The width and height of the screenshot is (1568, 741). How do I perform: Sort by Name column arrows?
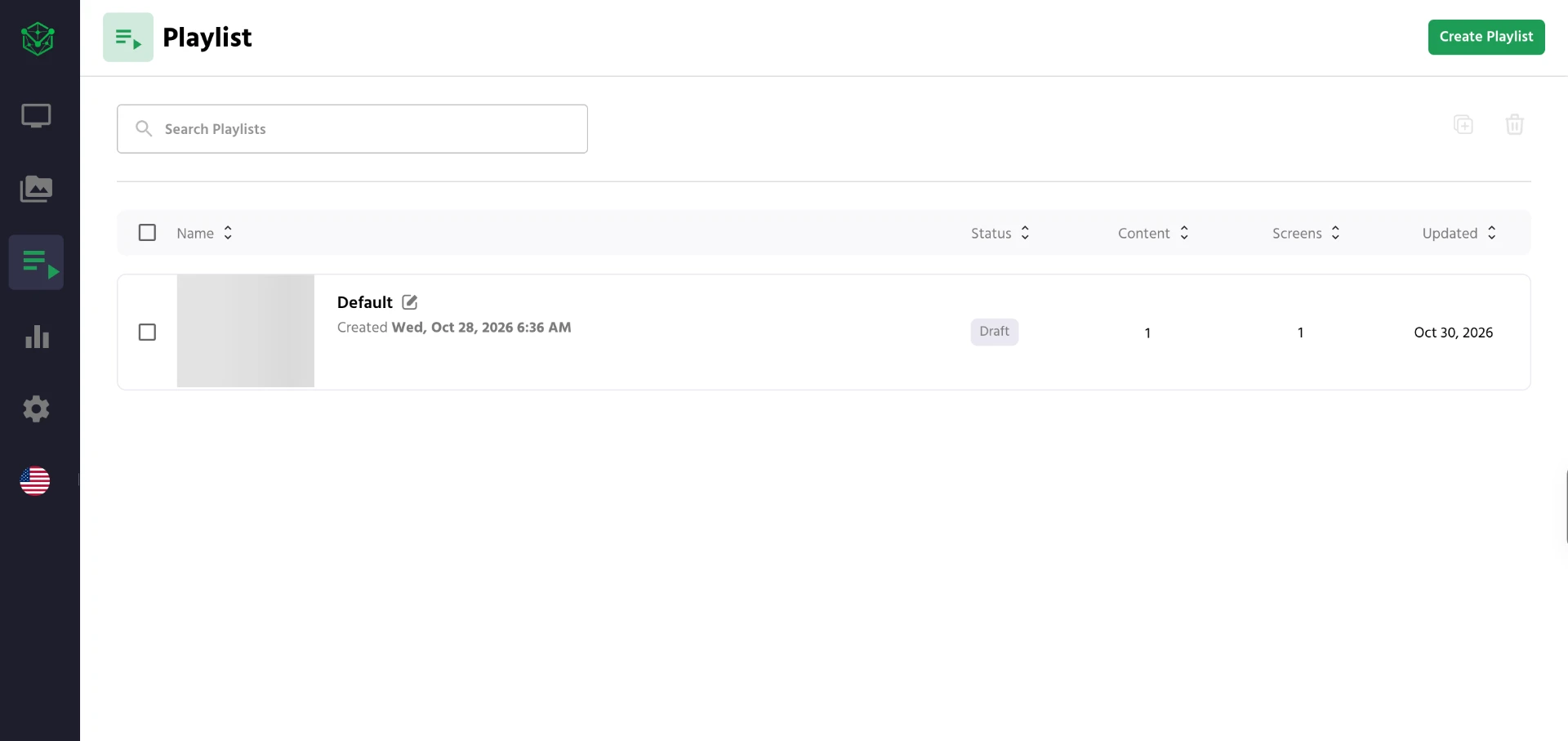[228, 233]
